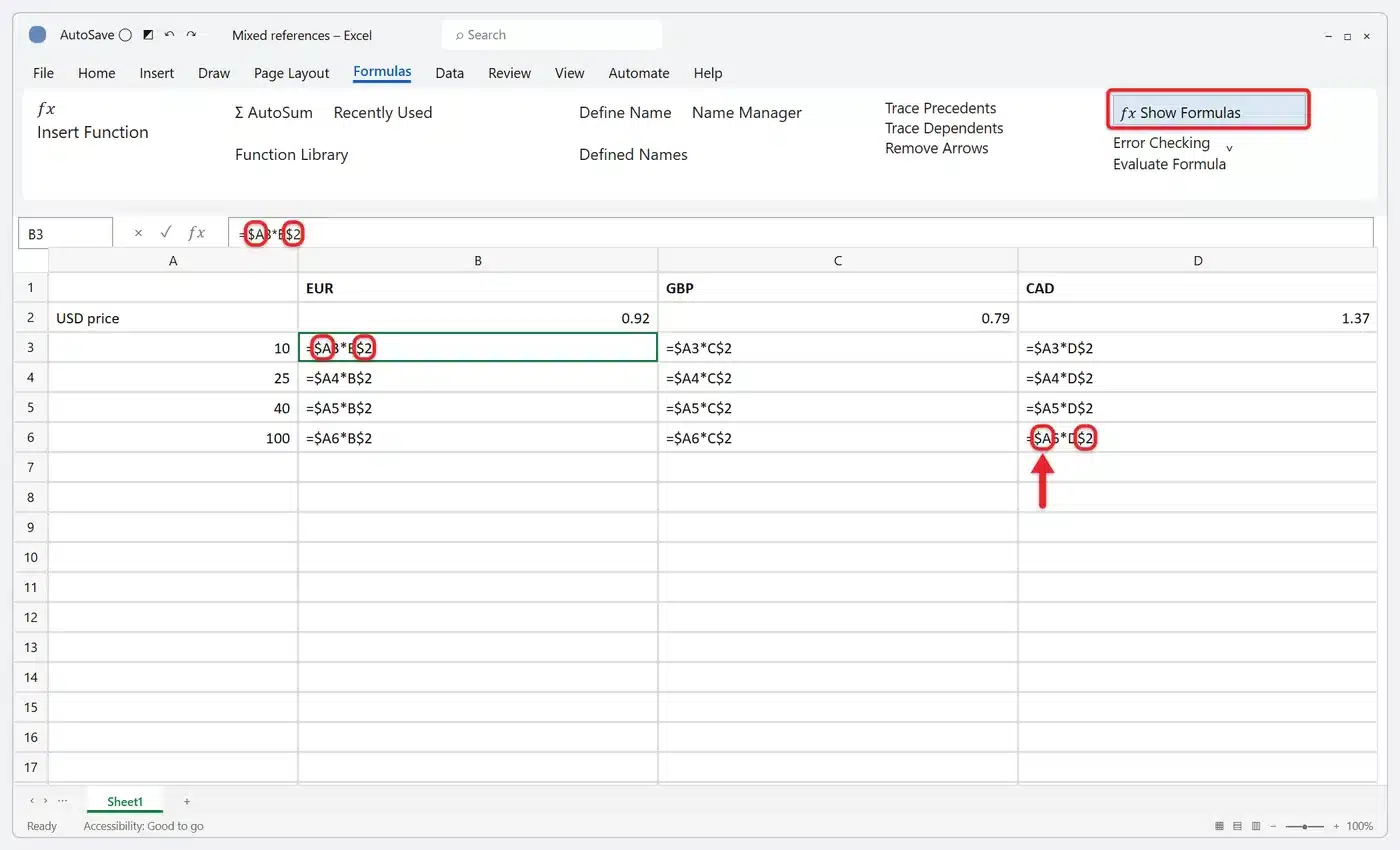Click inside the formula bar
1400x850 pixels.
[x=800, y=233]
